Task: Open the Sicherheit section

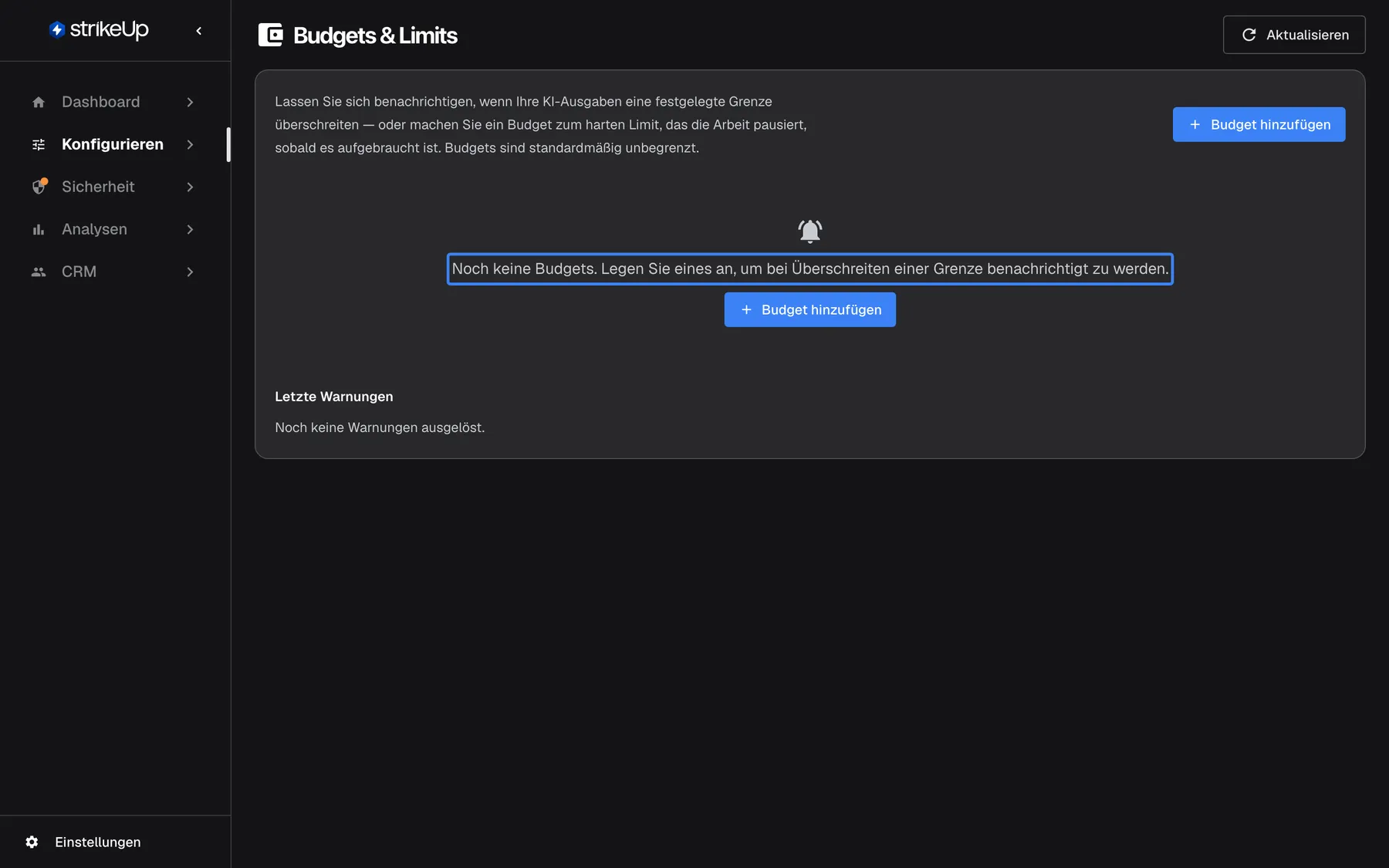Action: (x=113, y=187)
